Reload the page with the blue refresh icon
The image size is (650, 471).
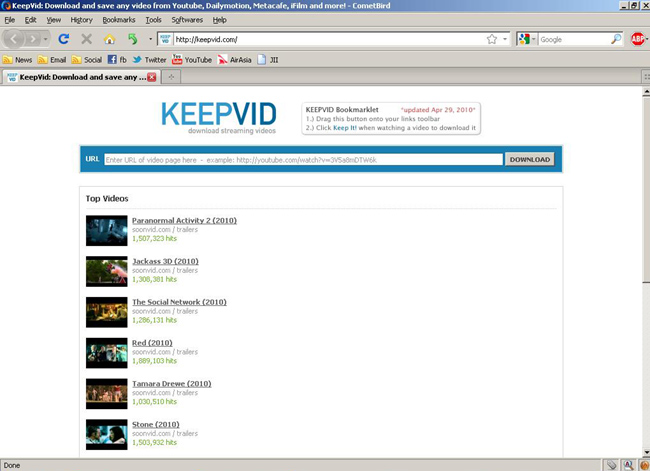[x=64, y=39]
